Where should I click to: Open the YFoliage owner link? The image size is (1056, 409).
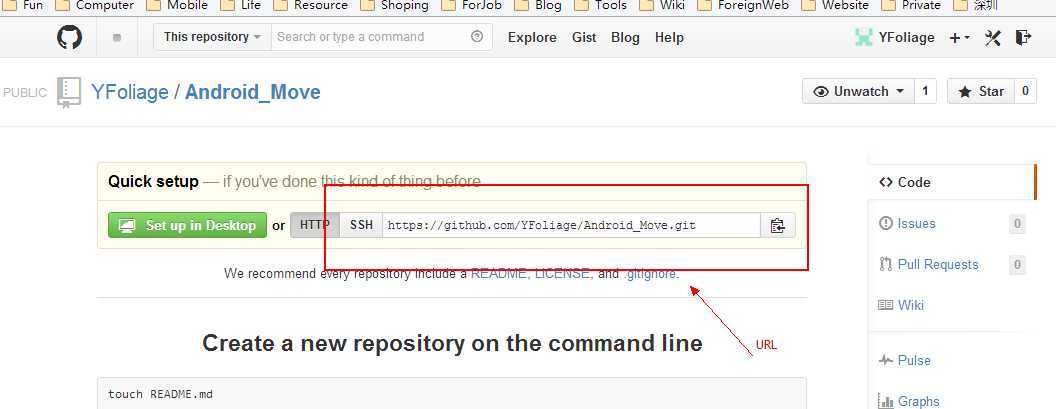[x=130, y=92]
